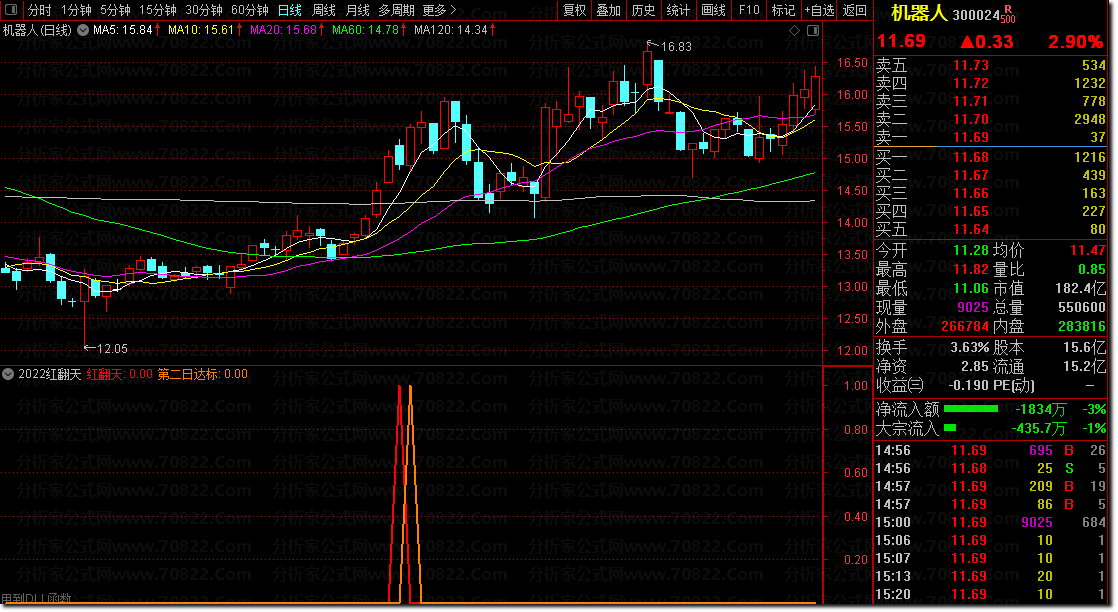Open F10 company information

tap(749, 10)
